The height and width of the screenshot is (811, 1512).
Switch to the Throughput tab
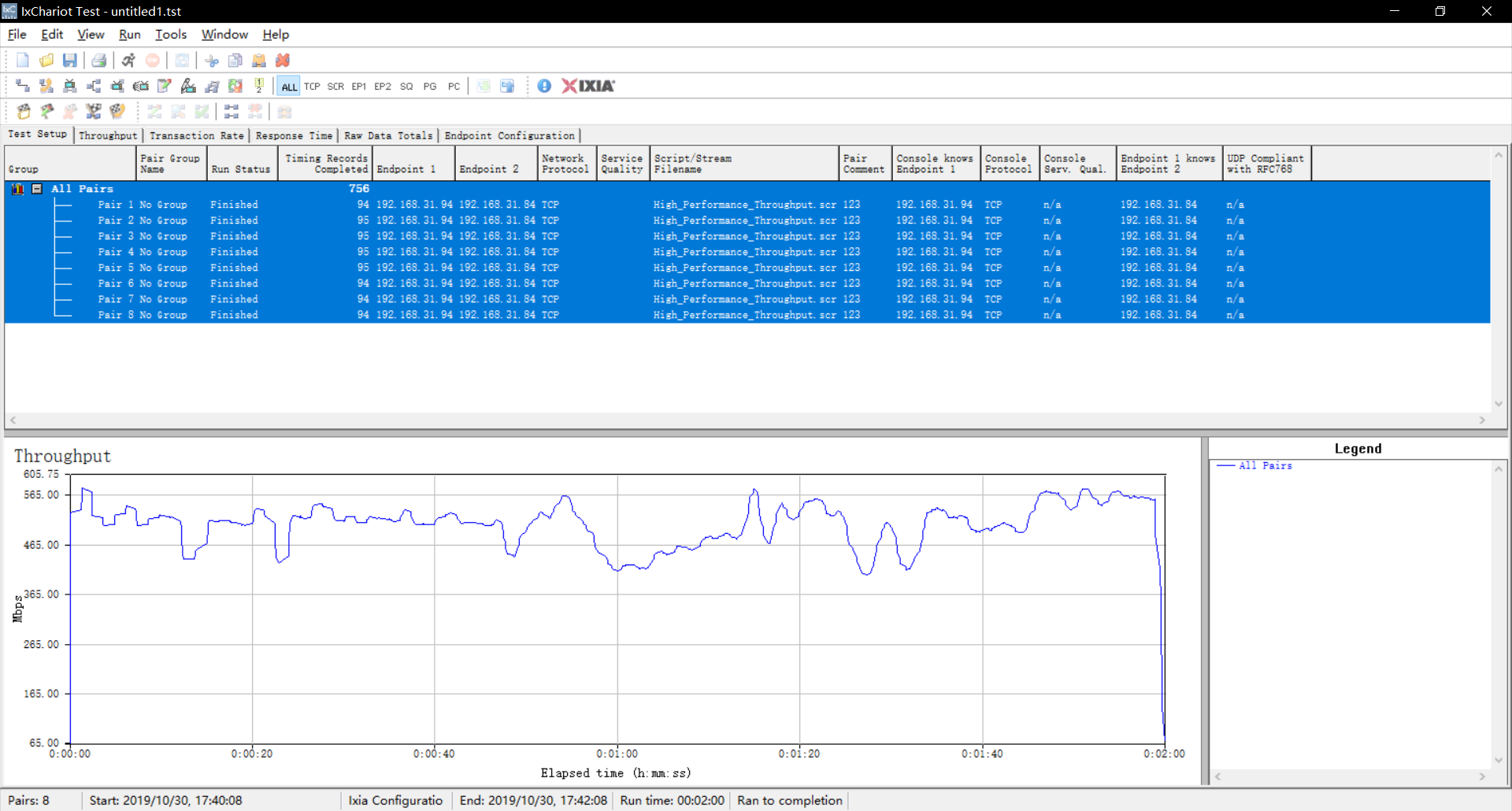point(108,135)
